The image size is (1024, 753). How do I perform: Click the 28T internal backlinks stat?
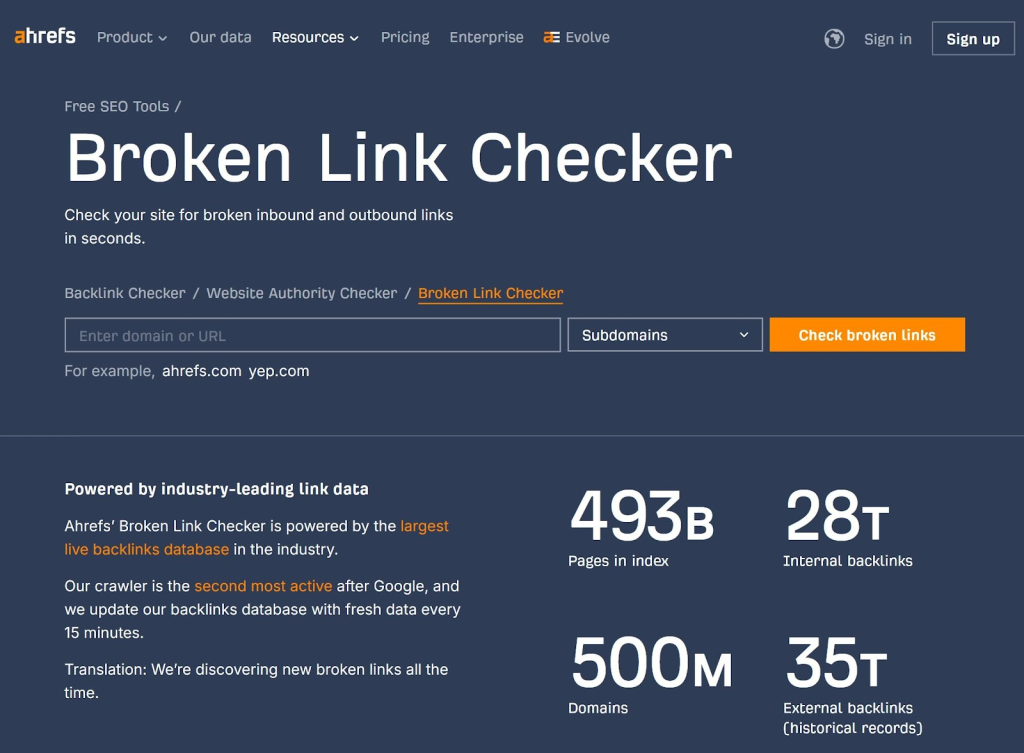click(x=847, y=528)
